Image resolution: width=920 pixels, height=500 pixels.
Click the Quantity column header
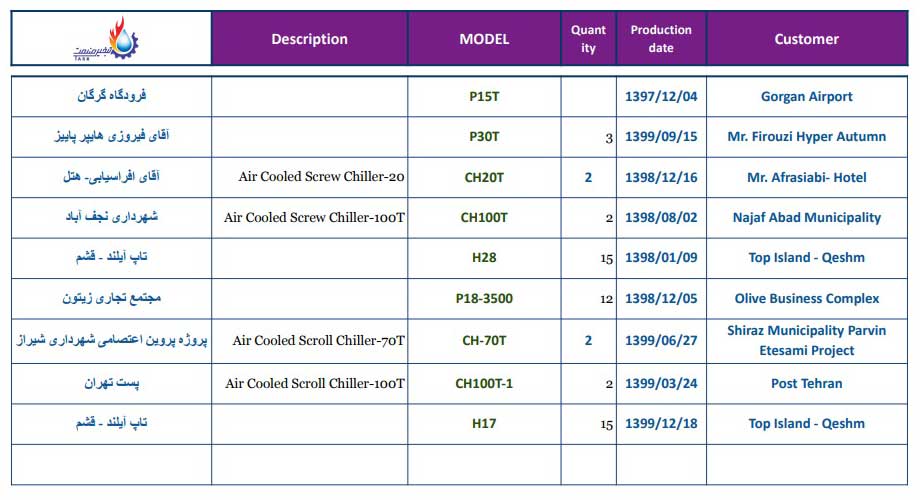(588, 39)
